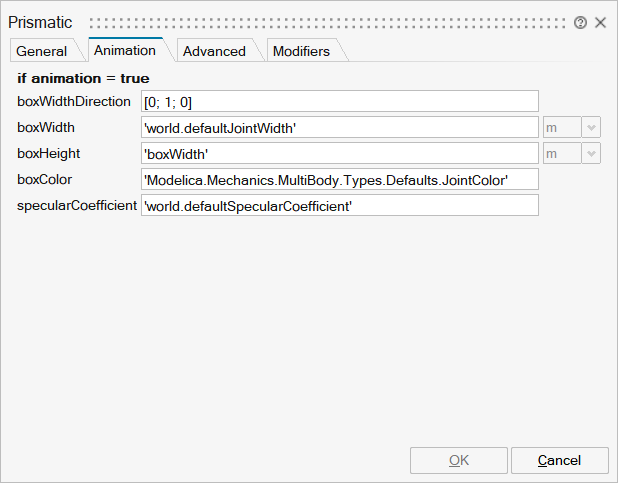Click the specularCoefficient input field
The height and width of the screenshot is (483, 618).
point(340,205)
